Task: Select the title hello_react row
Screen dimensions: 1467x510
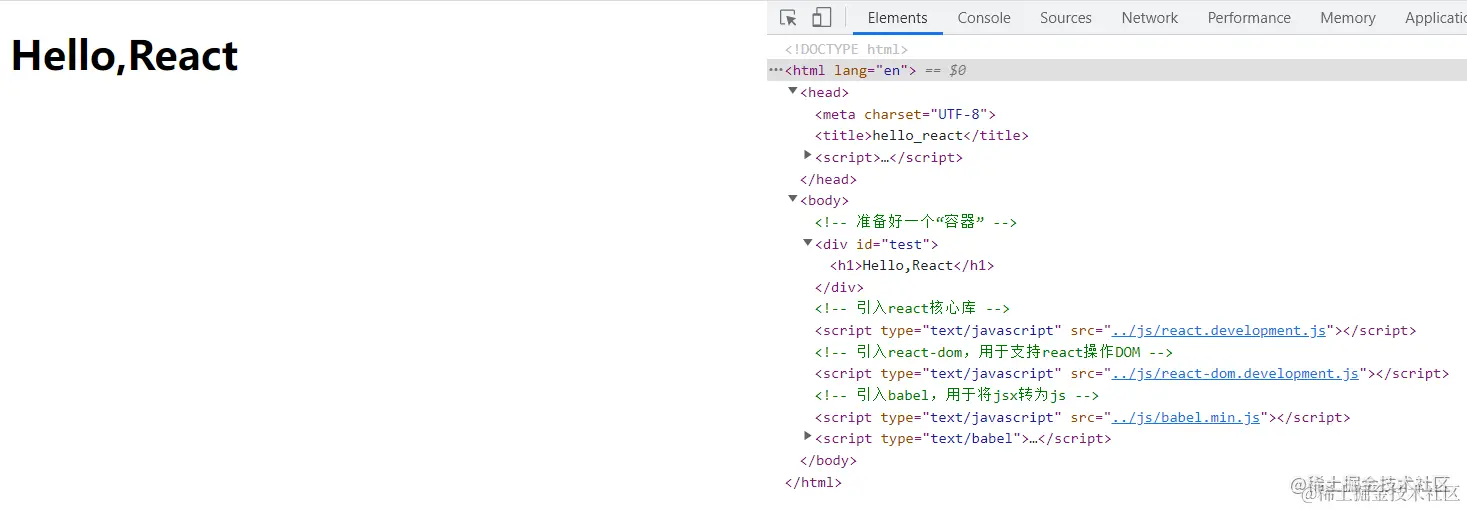Action: (921, 135)
